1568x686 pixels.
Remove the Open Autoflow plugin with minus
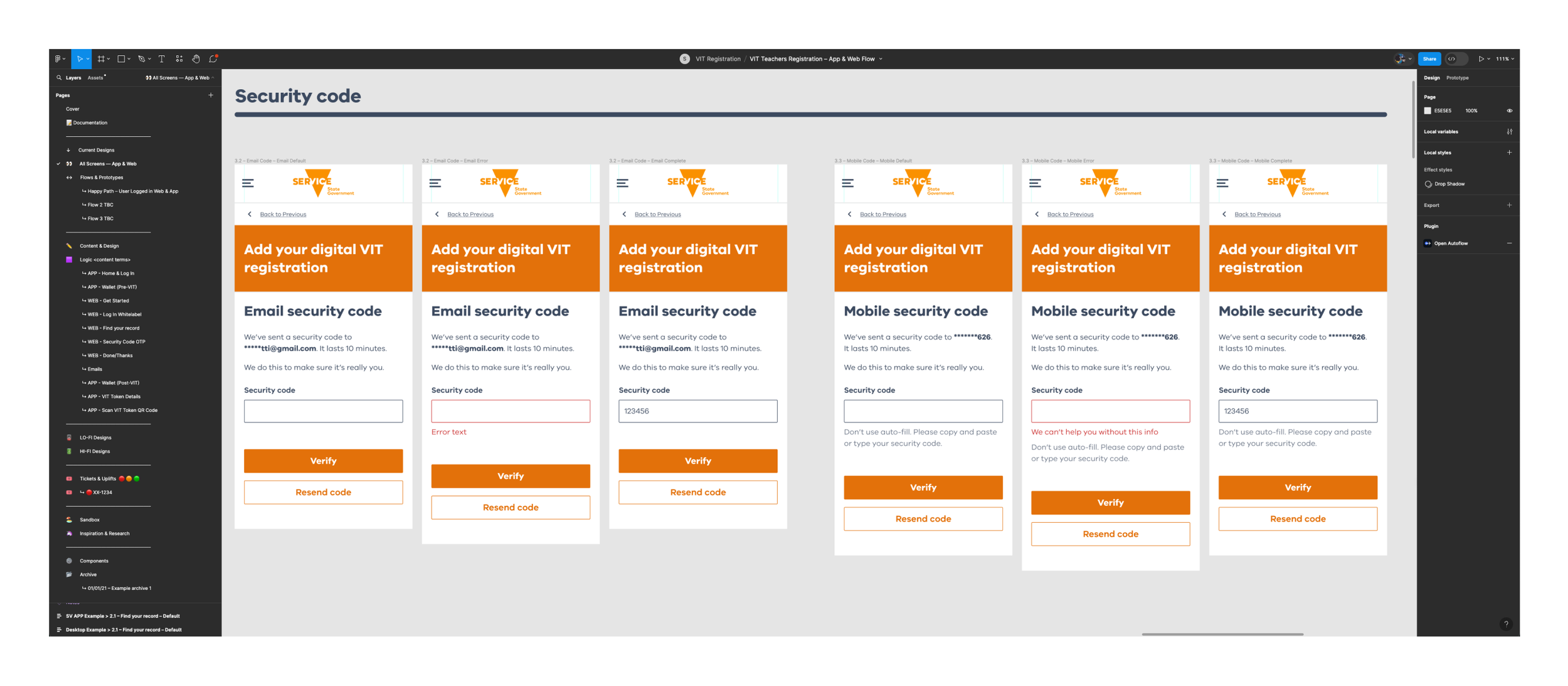(1509, 244)
